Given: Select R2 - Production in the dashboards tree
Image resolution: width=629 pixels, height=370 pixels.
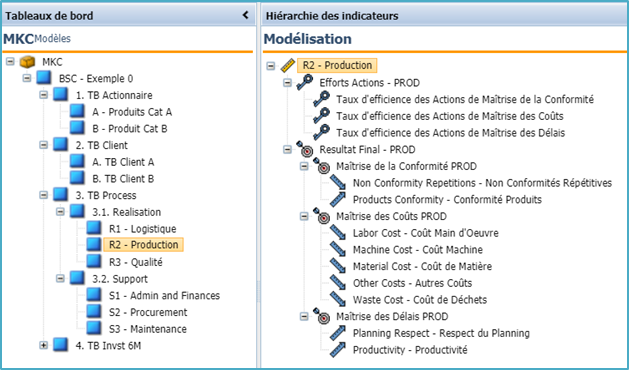Looking at the screenshot, I should tap(144, 244).
